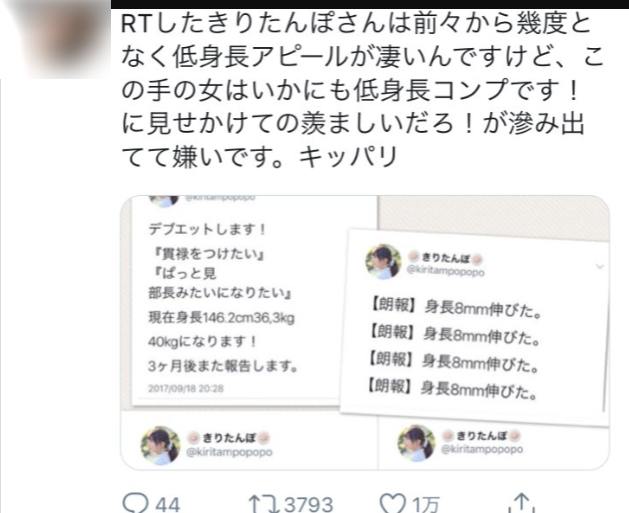Click the 【朗報】身長8mm伸びた text block
The width and height of the screenshot is (629, 513).
coord(454,348)
